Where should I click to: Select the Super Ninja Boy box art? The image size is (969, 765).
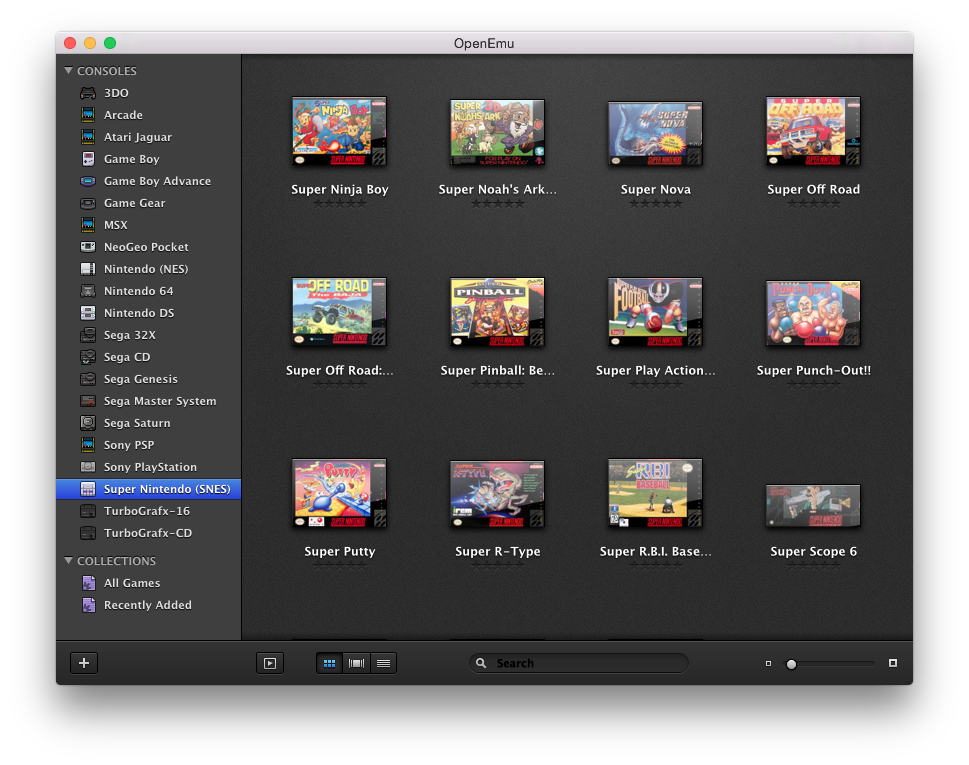coord(339,131)
